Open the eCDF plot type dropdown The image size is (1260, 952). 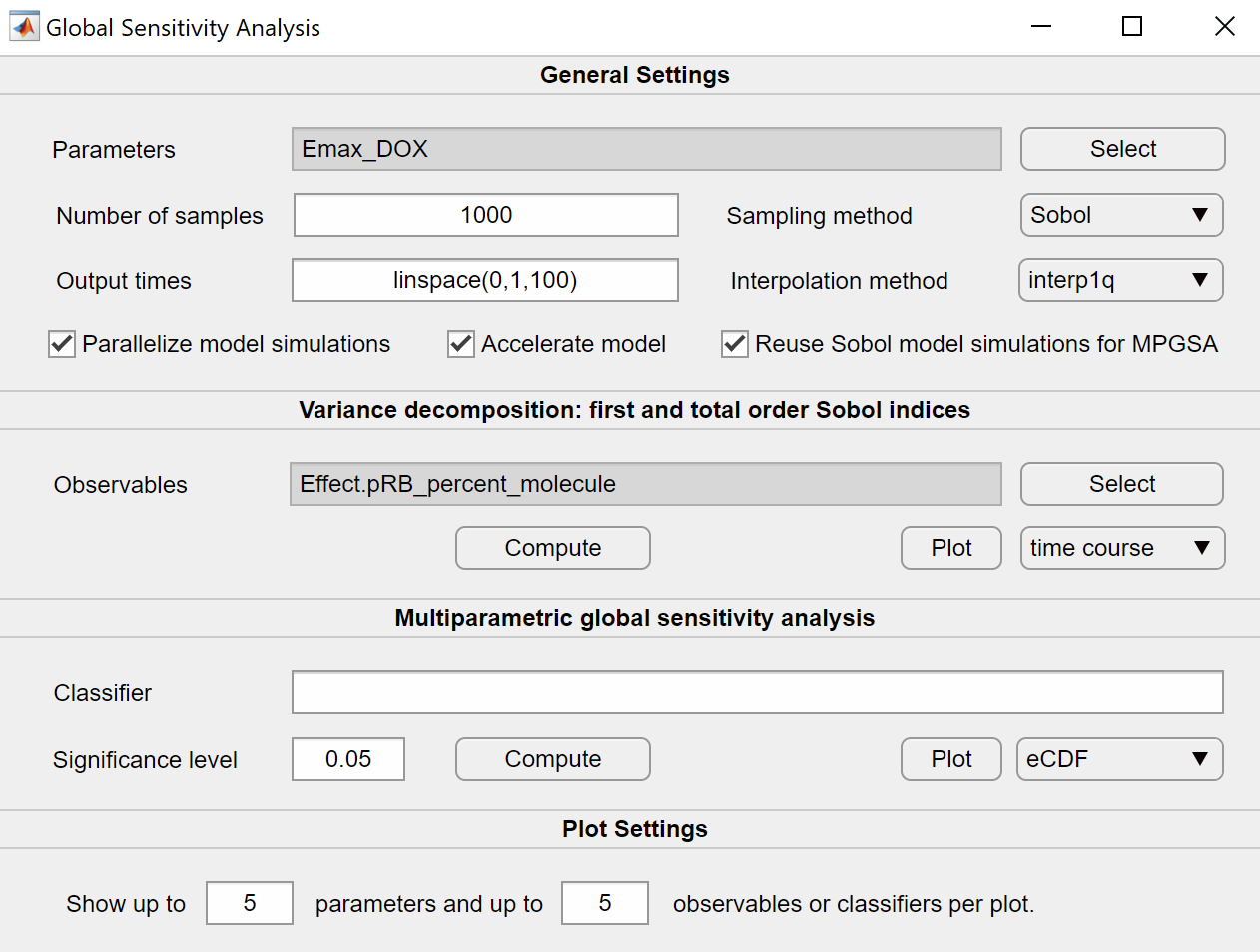click(x=1119, y=759)
